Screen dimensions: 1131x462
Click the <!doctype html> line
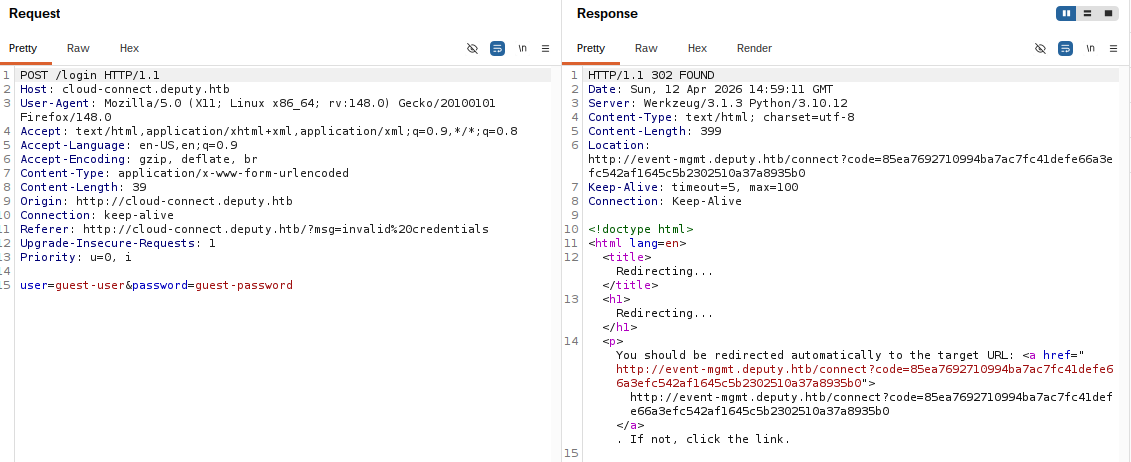pyautogui.click(x=641, y=229)
